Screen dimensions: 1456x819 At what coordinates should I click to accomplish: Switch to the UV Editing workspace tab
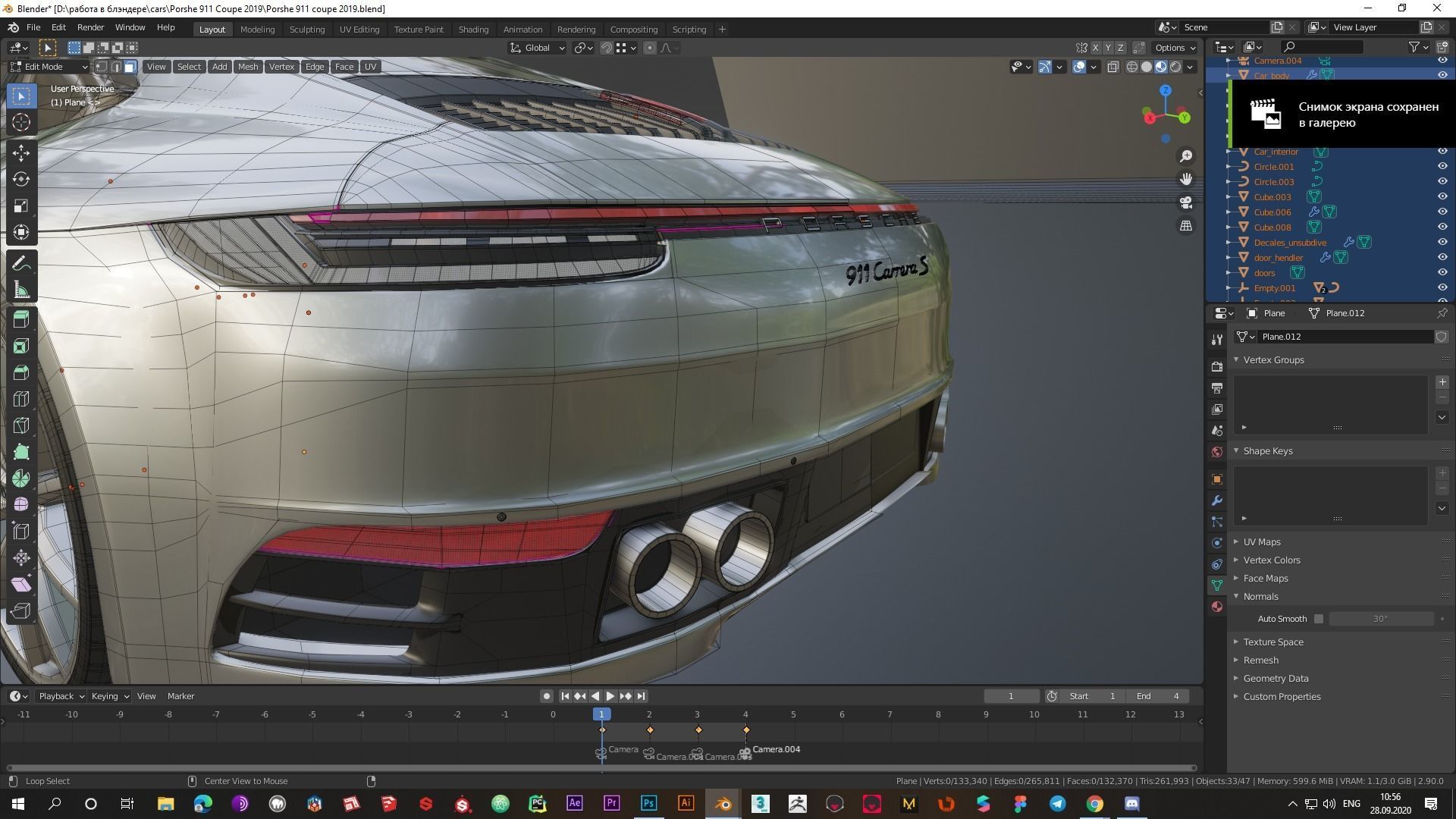[359, 29]
